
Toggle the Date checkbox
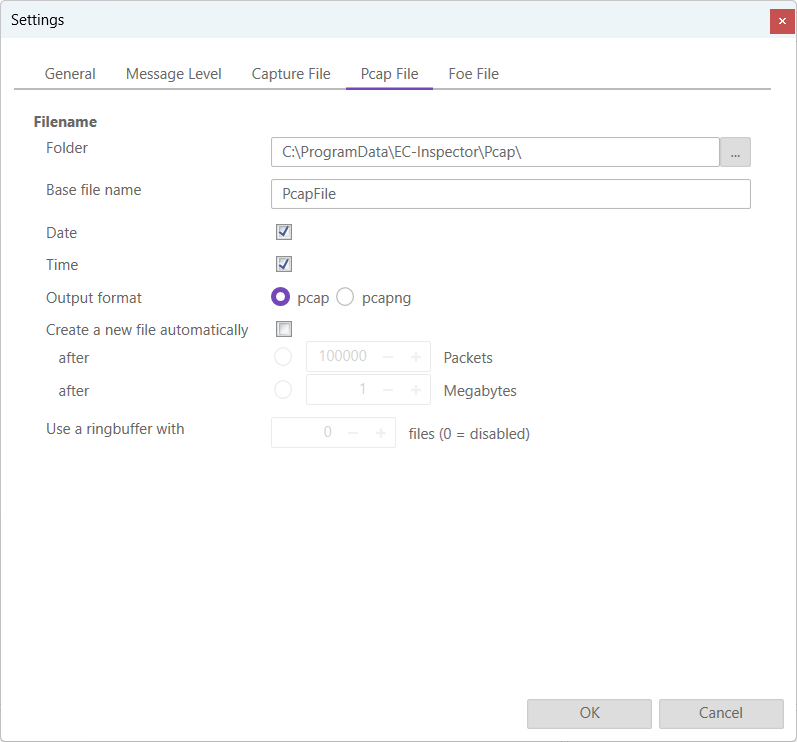284,232
